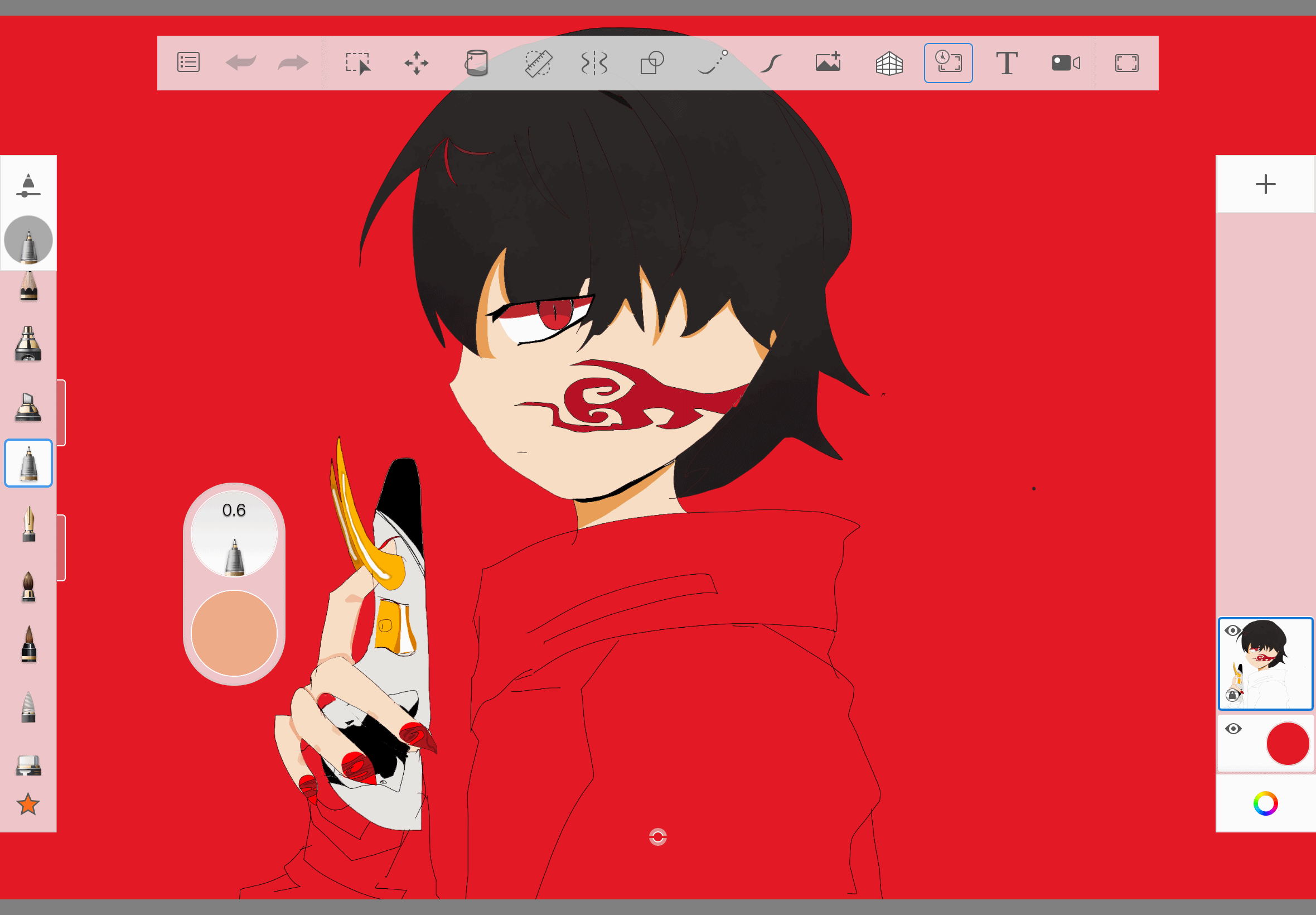This screenshot has width=1316, height=915.
Task: Enable Predictive Stroke tool
Action: tap(713, 62)
